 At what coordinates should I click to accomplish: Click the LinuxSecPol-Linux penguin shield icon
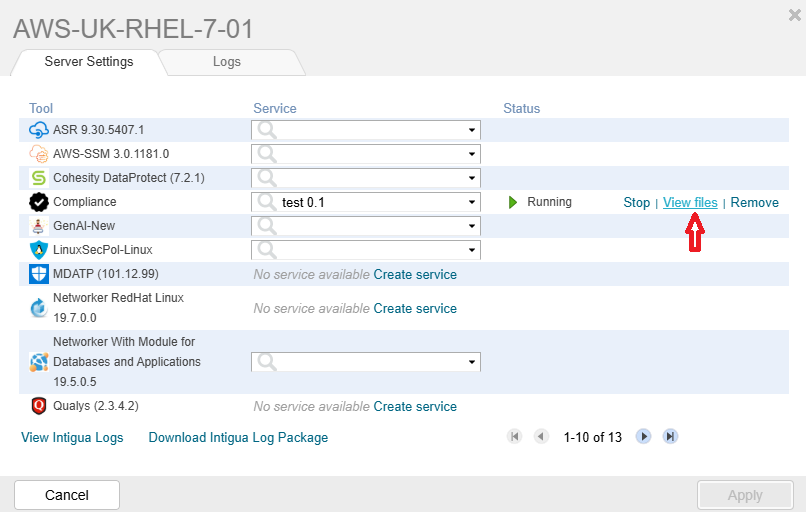point(39,250)
